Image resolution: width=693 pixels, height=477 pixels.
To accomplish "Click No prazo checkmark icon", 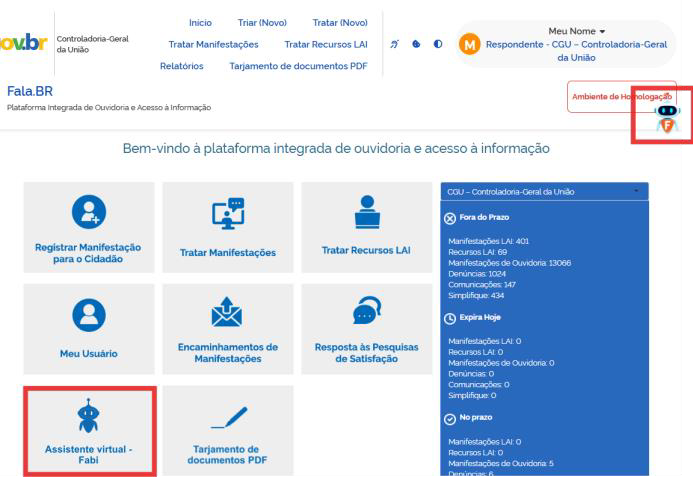I will pos(450,419).
